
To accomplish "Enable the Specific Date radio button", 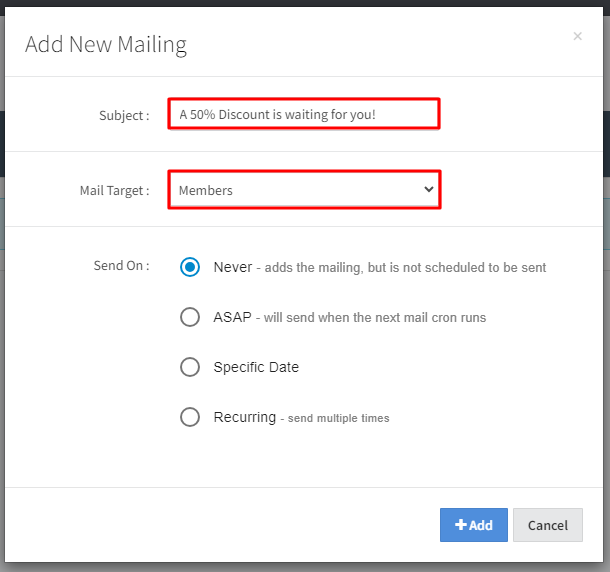I will 190,367.
